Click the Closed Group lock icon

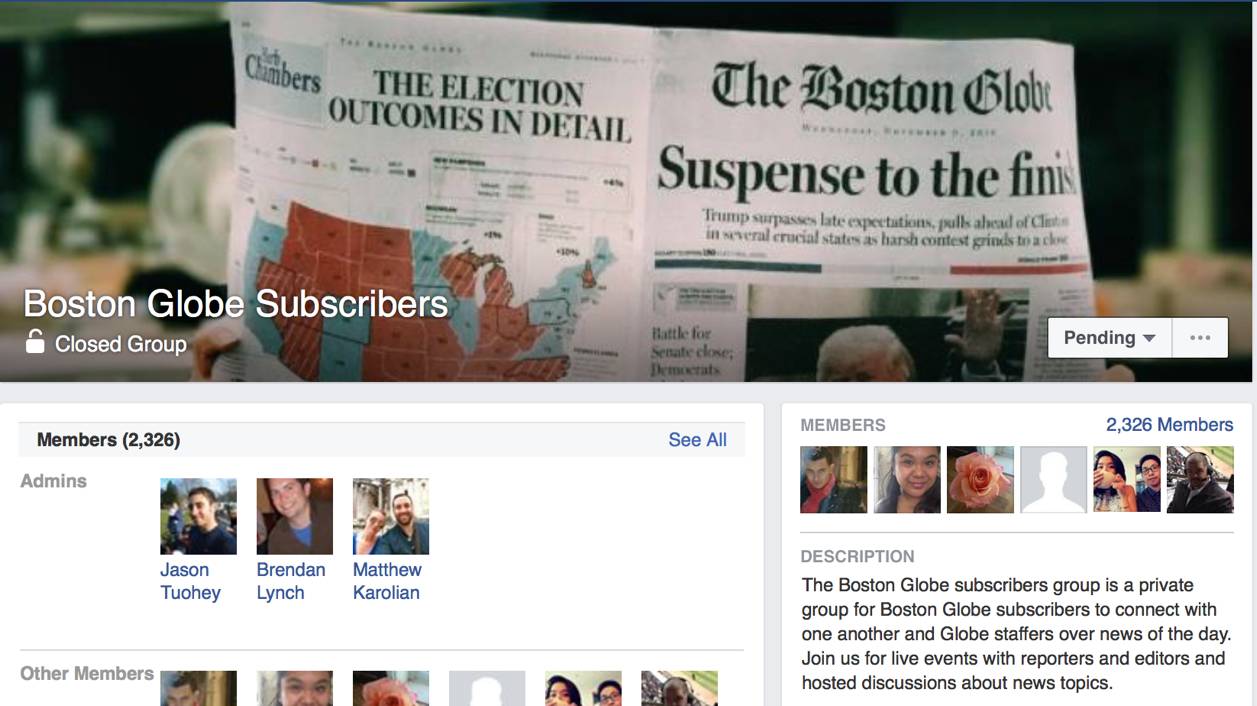coord(35,342)
